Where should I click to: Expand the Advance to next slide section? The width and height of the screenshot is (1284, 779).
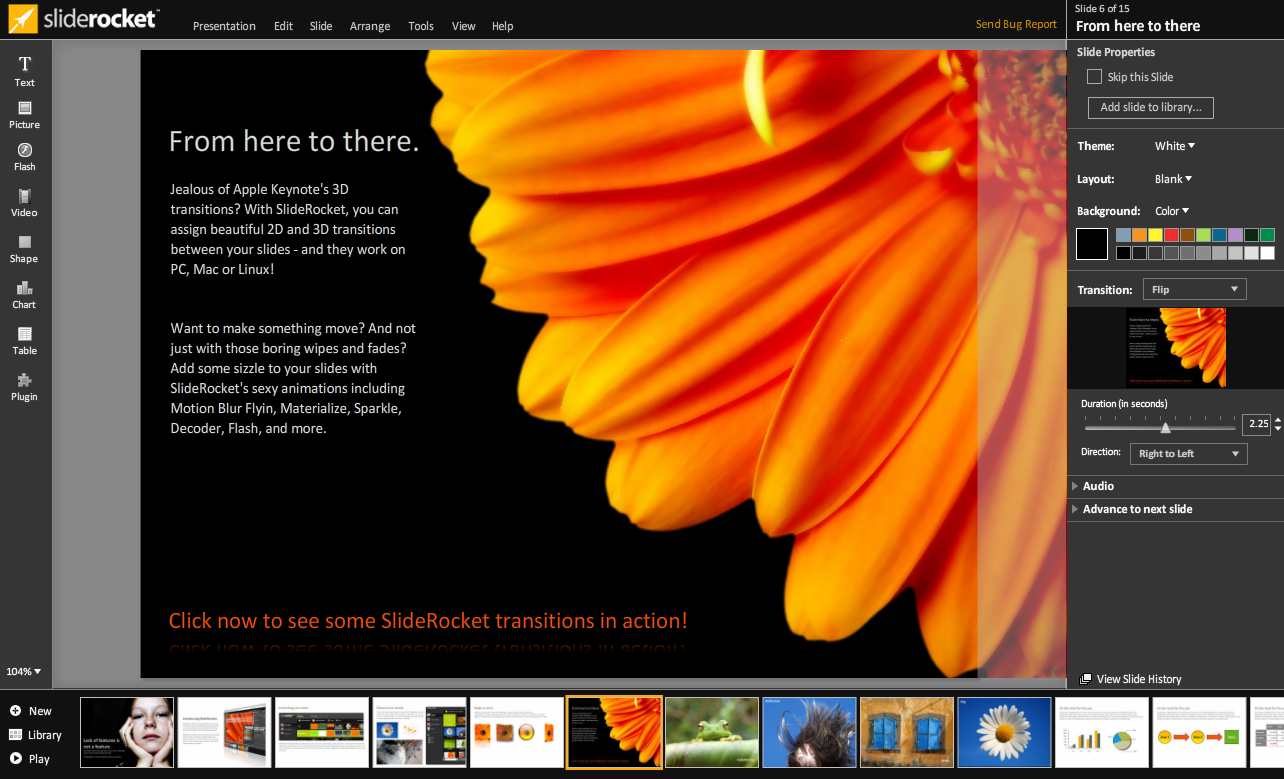(1136, 509)
